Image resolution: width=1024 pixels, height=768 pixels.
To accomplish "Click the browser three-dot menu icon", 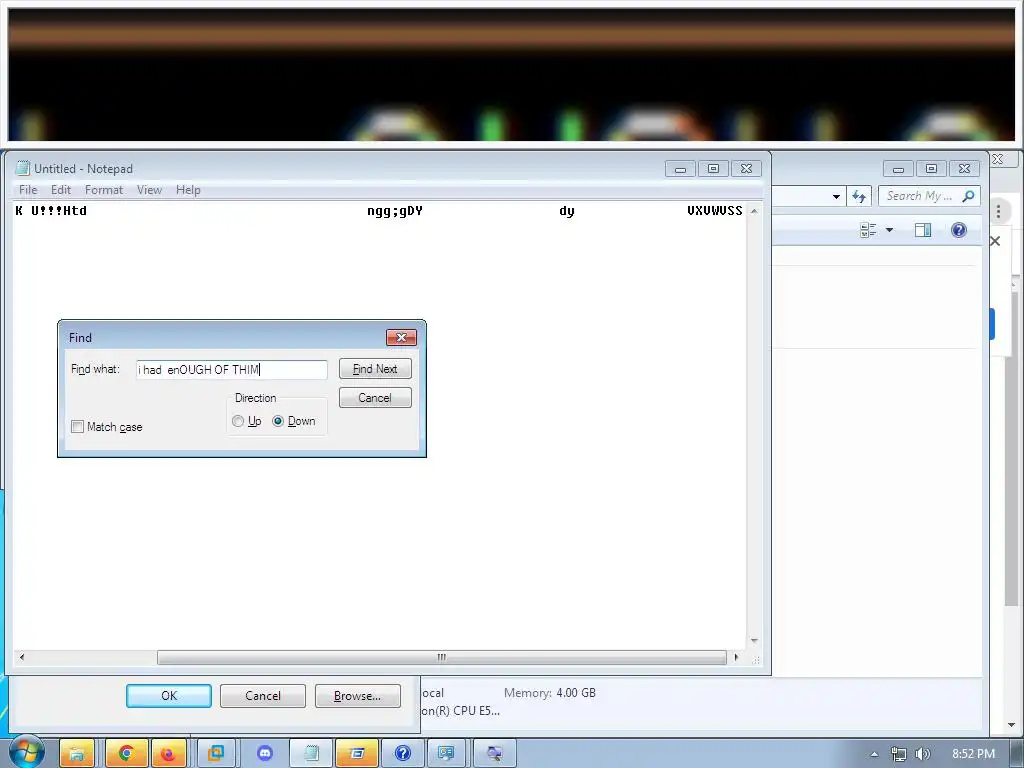I will (x=999, y=211).
